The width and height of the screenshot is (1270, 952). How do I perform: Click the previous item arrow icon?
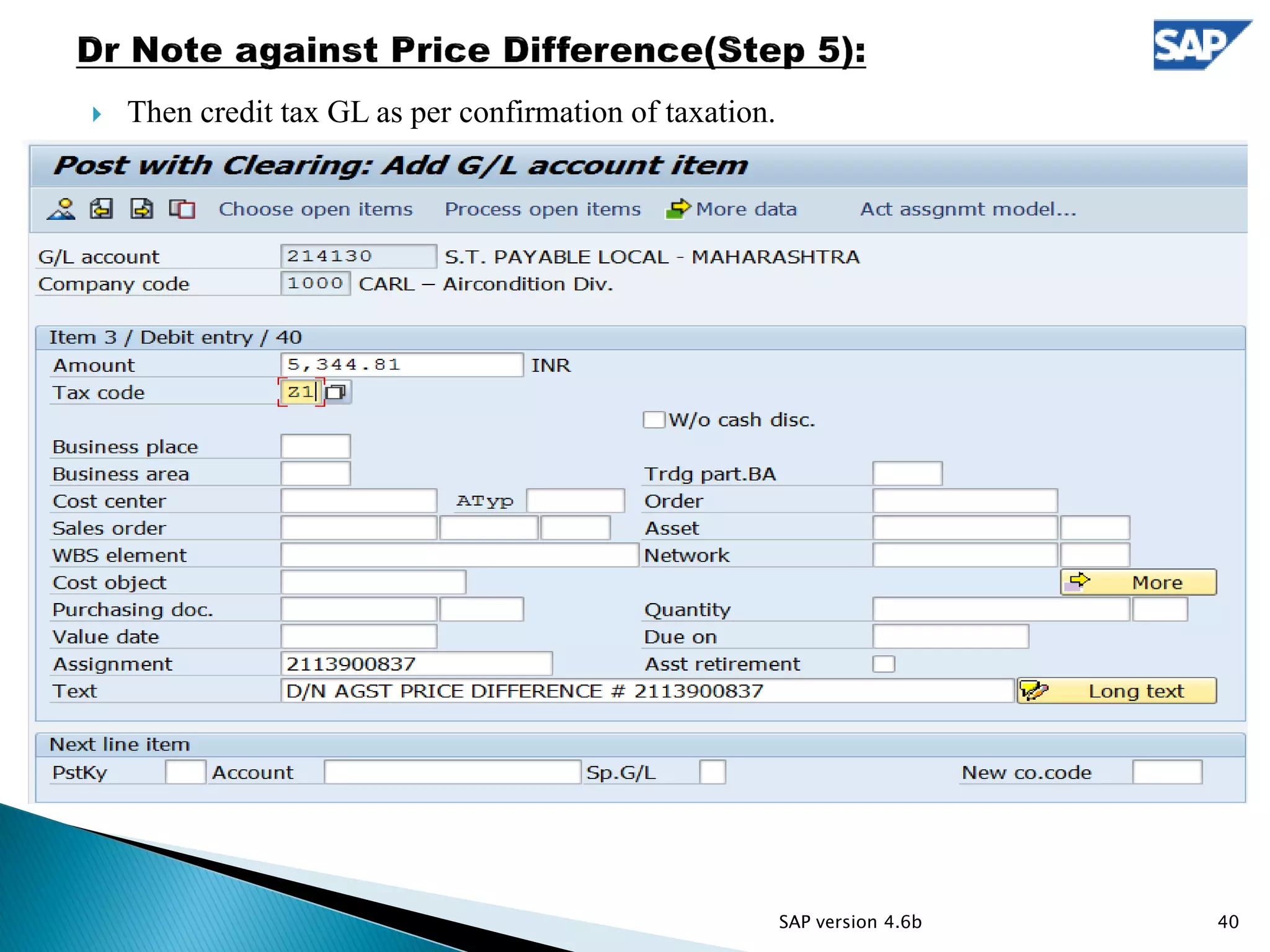coord(101,209)
